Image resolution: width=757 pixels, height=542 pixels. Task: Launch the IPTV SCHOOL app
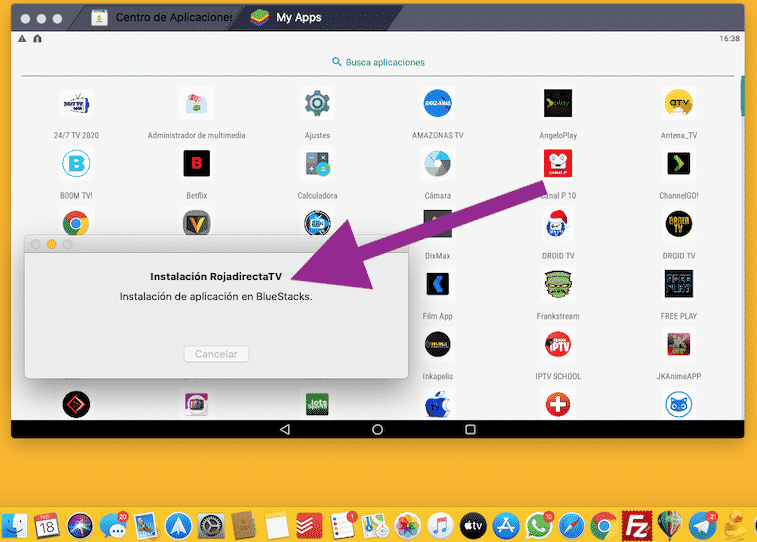(557, 345)
